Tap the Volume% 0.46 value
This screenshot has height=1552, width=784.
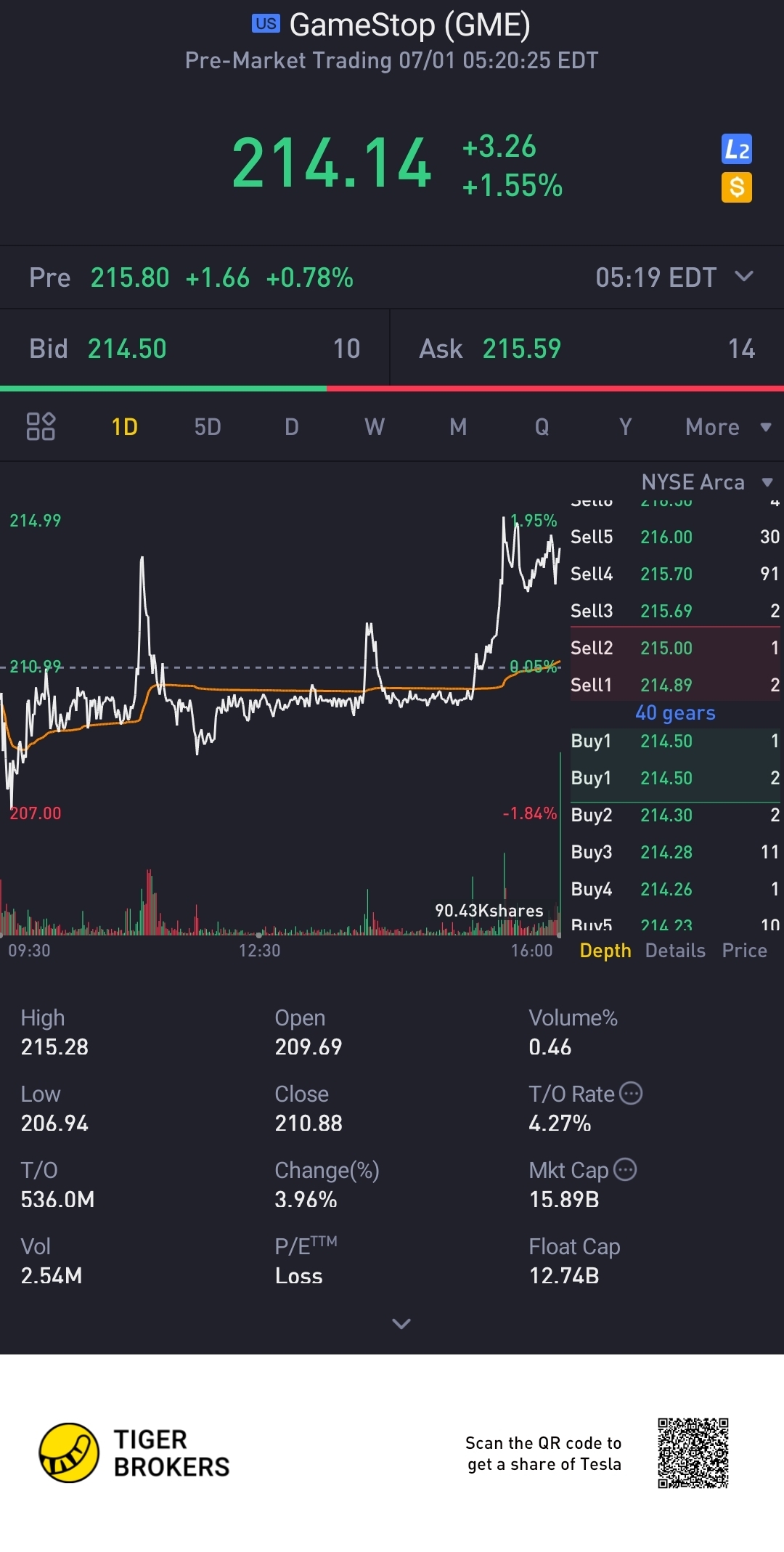[550, 1047]
